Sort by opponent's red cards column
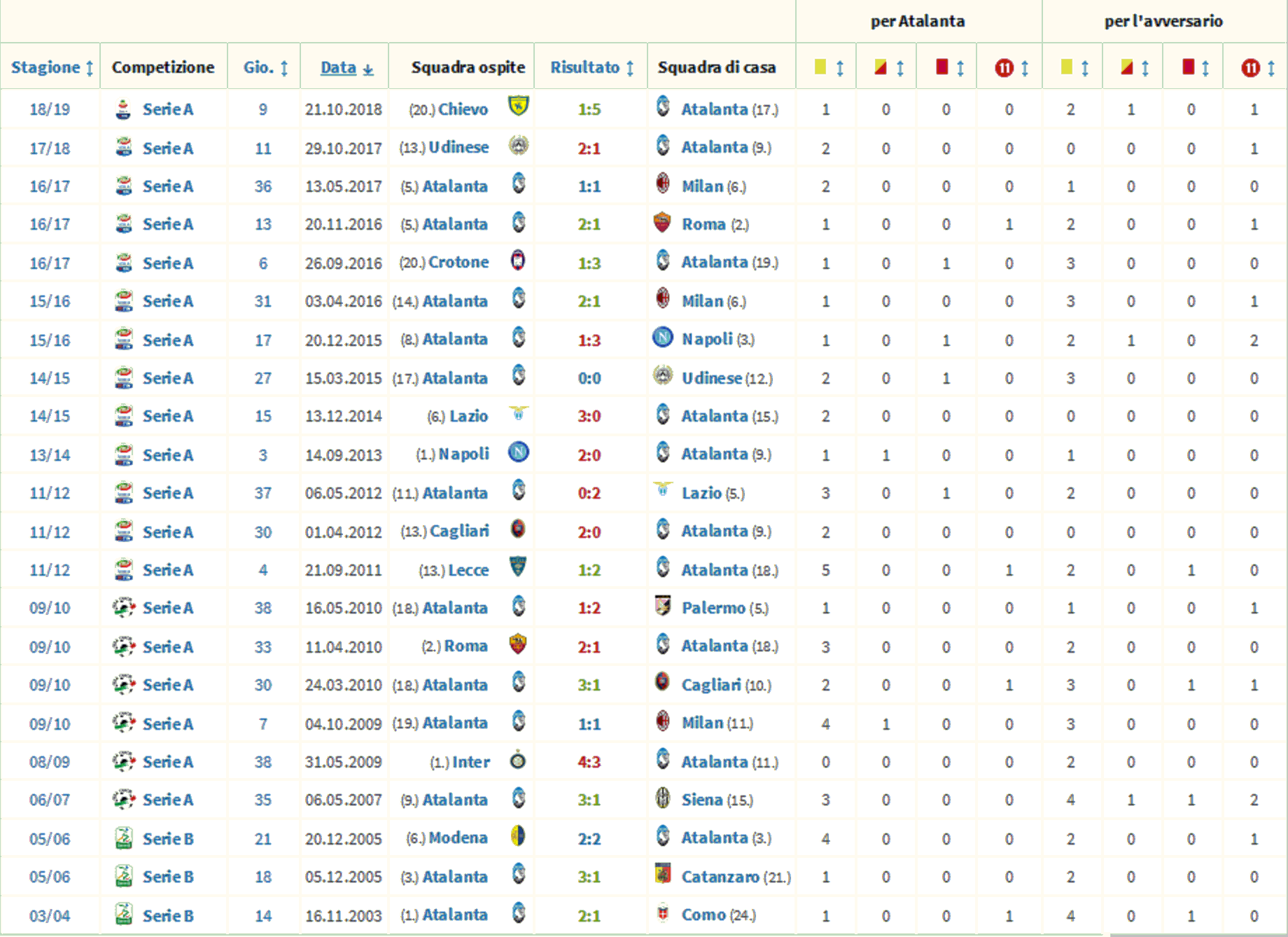 coord(1194,68)
